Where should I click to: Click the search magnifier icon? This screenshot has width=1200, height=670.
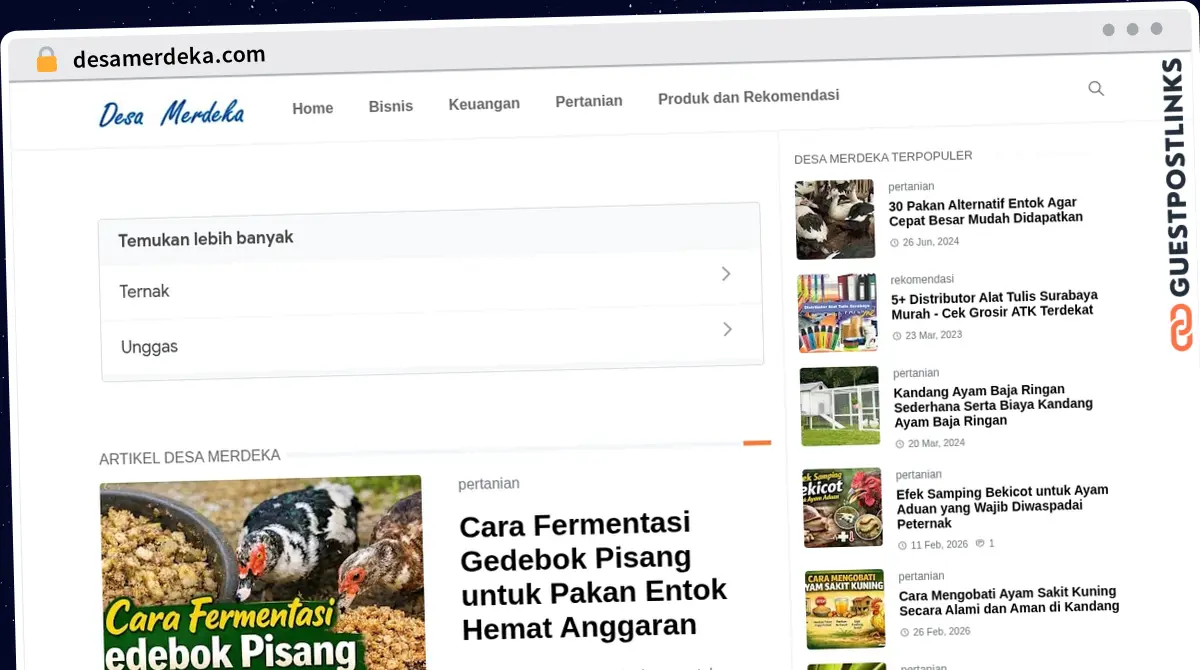(x=1096, y=88)
